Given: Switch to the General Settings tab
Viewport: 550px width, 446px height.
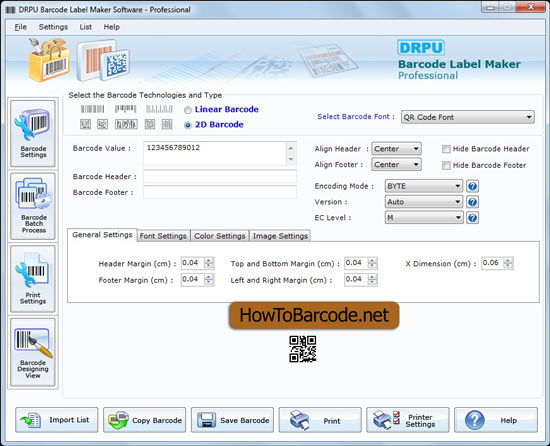Looking at the screenshot, I should point(102,235).
